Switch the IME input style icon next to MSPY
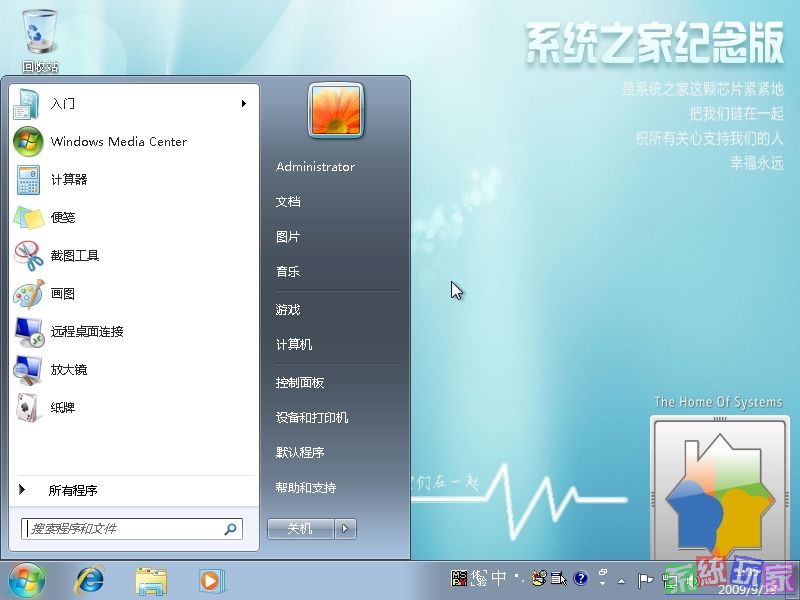800x600 pixels. coord(479,578)
